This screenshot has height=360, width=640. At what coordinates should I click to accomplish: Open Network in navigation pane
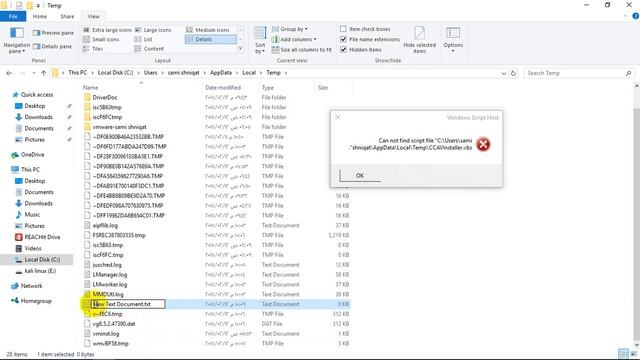point(27,286)
